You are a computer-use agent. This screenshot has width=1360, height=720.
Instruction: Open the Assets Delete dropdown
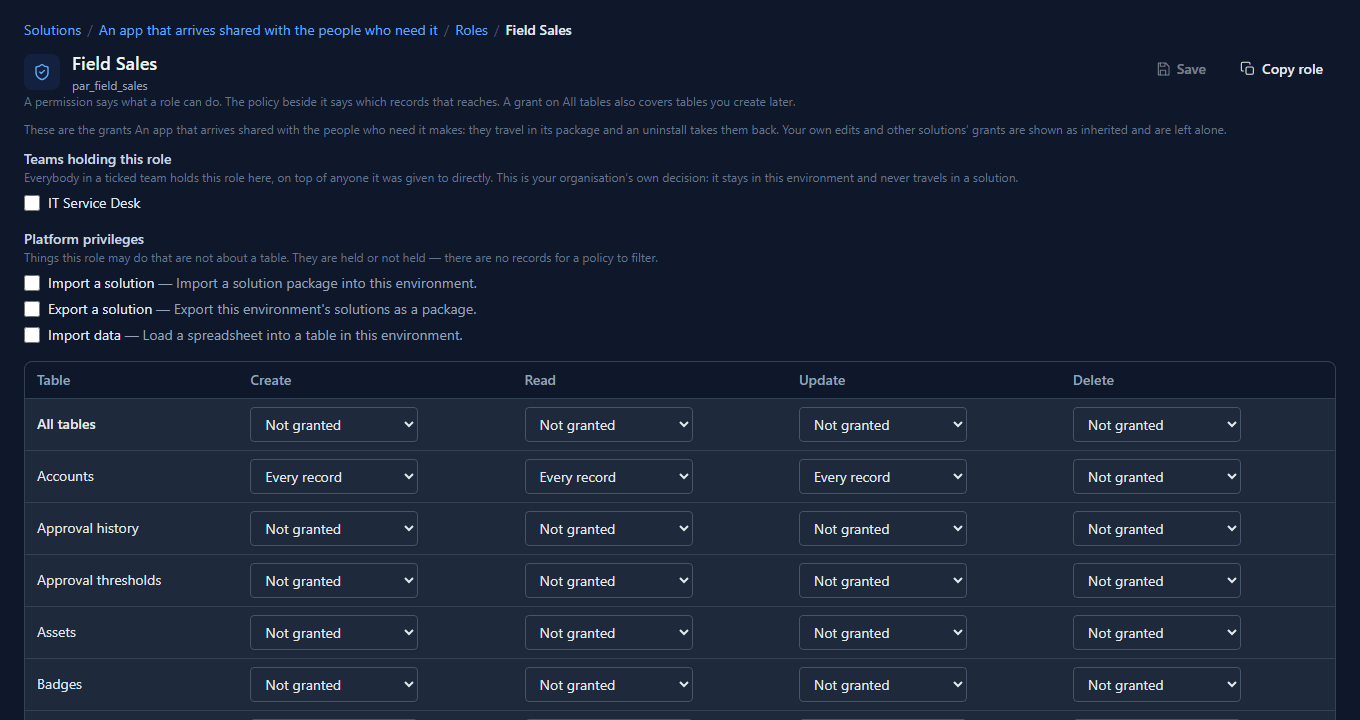[x=1156, y=633]
